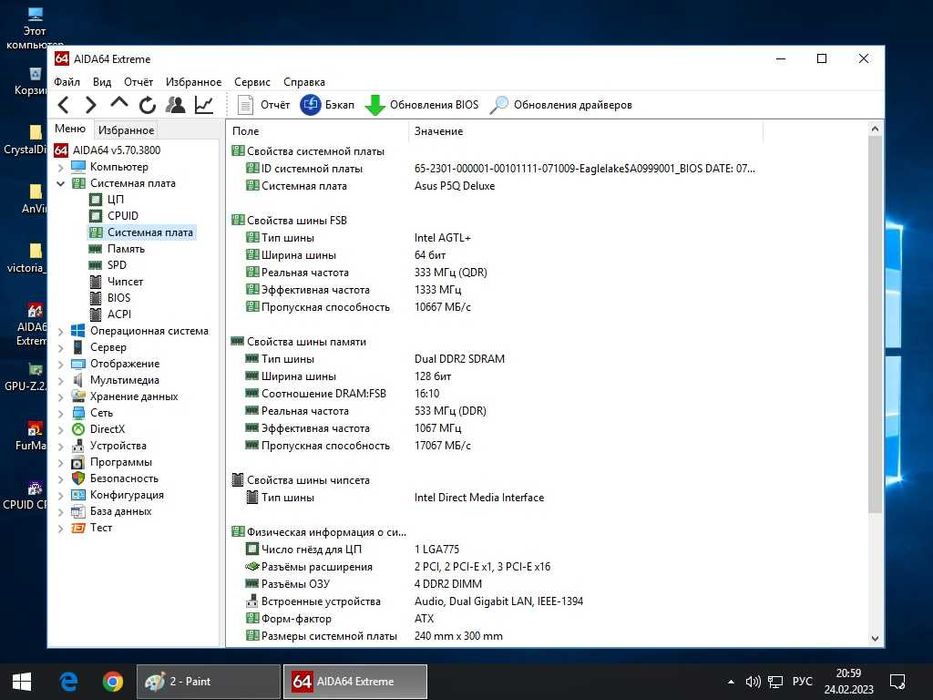Open the Справка menu
This screenshot has width=933, height=700.
pos(303,82)
